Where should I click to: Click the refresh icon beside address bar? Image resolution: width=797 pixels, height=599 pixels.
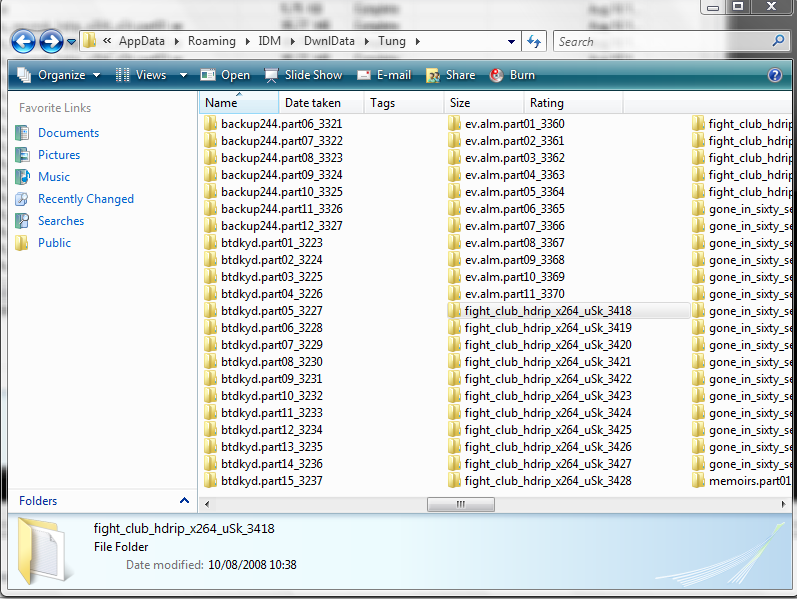[x=534, y=42]
